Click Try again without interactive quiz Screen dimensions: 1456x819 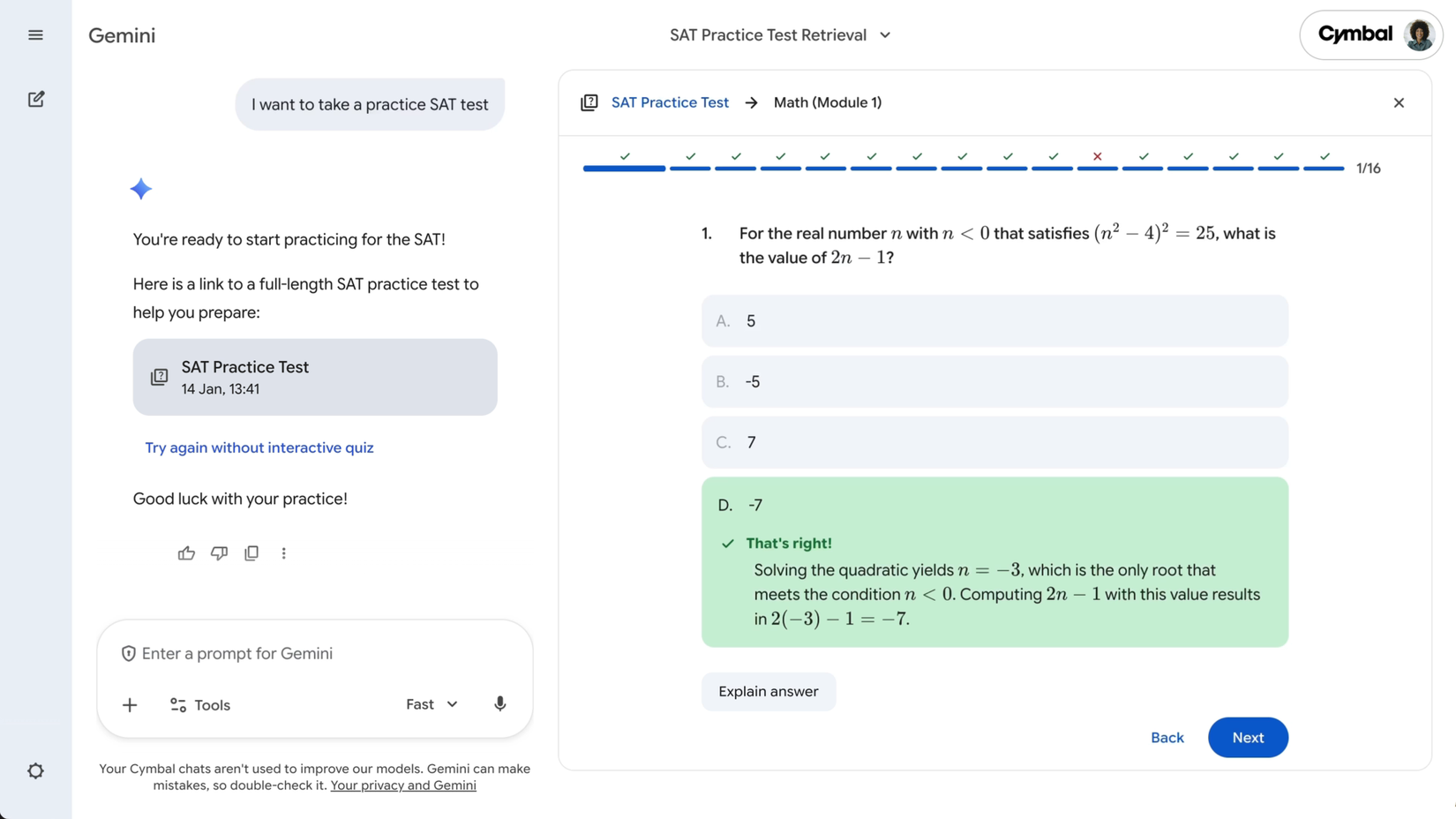[259, 447]
